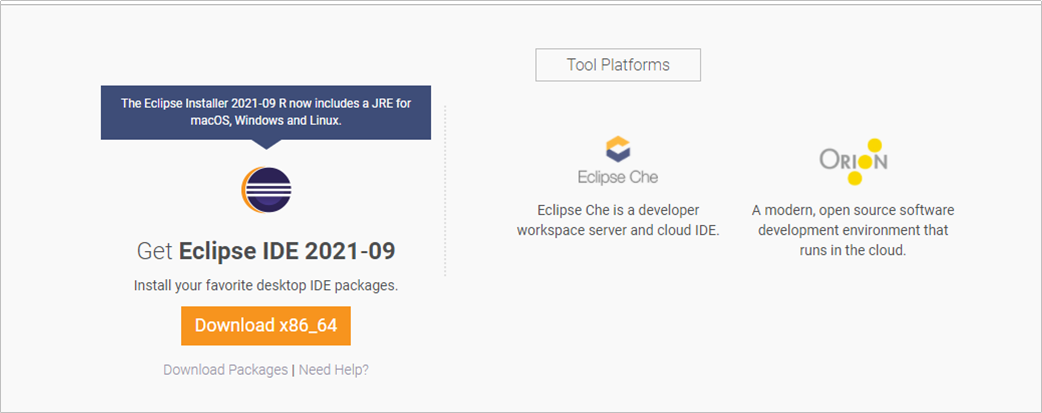1042x413 pixels.
Task: Click the Eclipse Che description text
Action: click(x=618, y=221)
